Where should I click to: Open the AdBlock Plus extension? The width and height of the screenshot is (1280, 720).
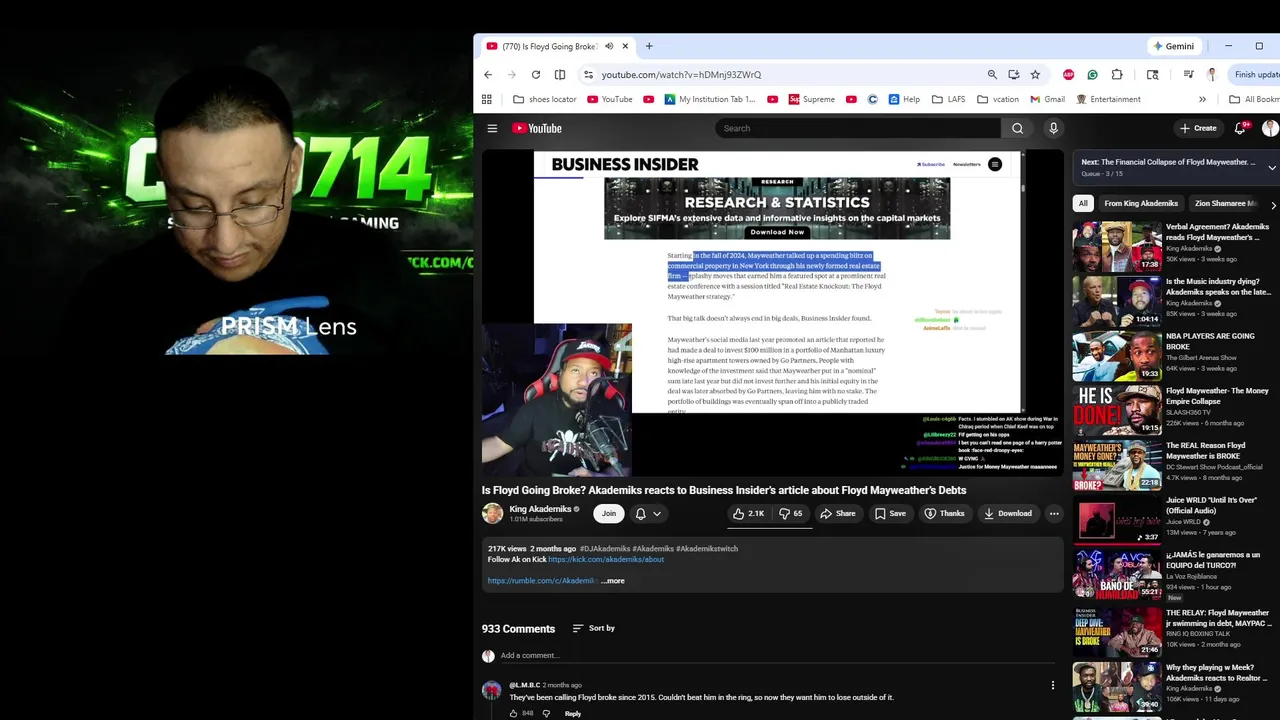pyautogui.click(x=1069, y=74)
